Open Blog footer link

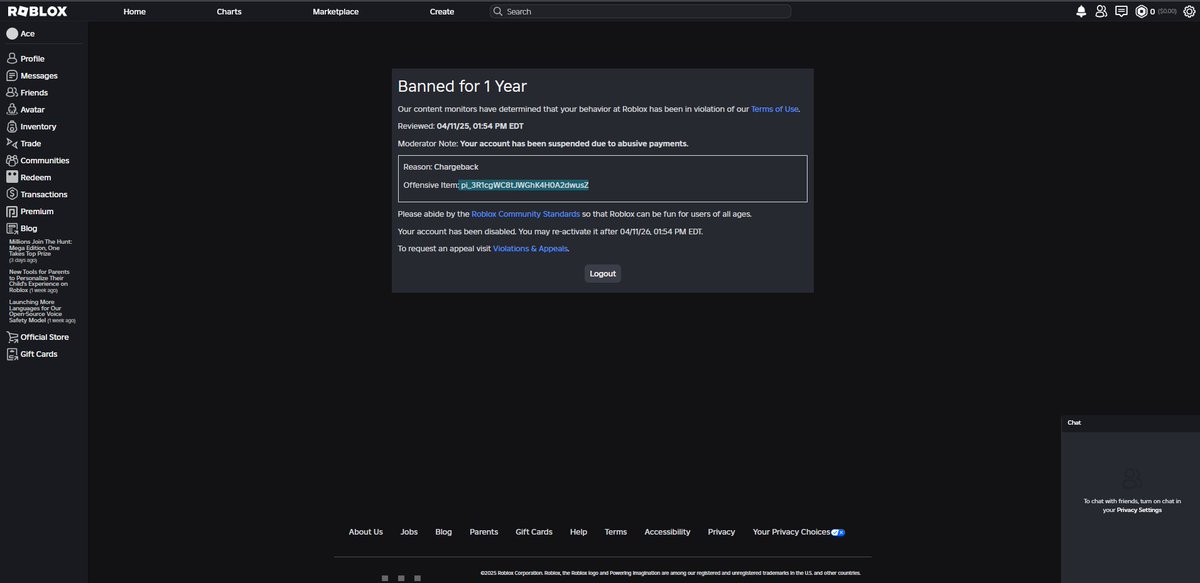[x=444, y=532]
